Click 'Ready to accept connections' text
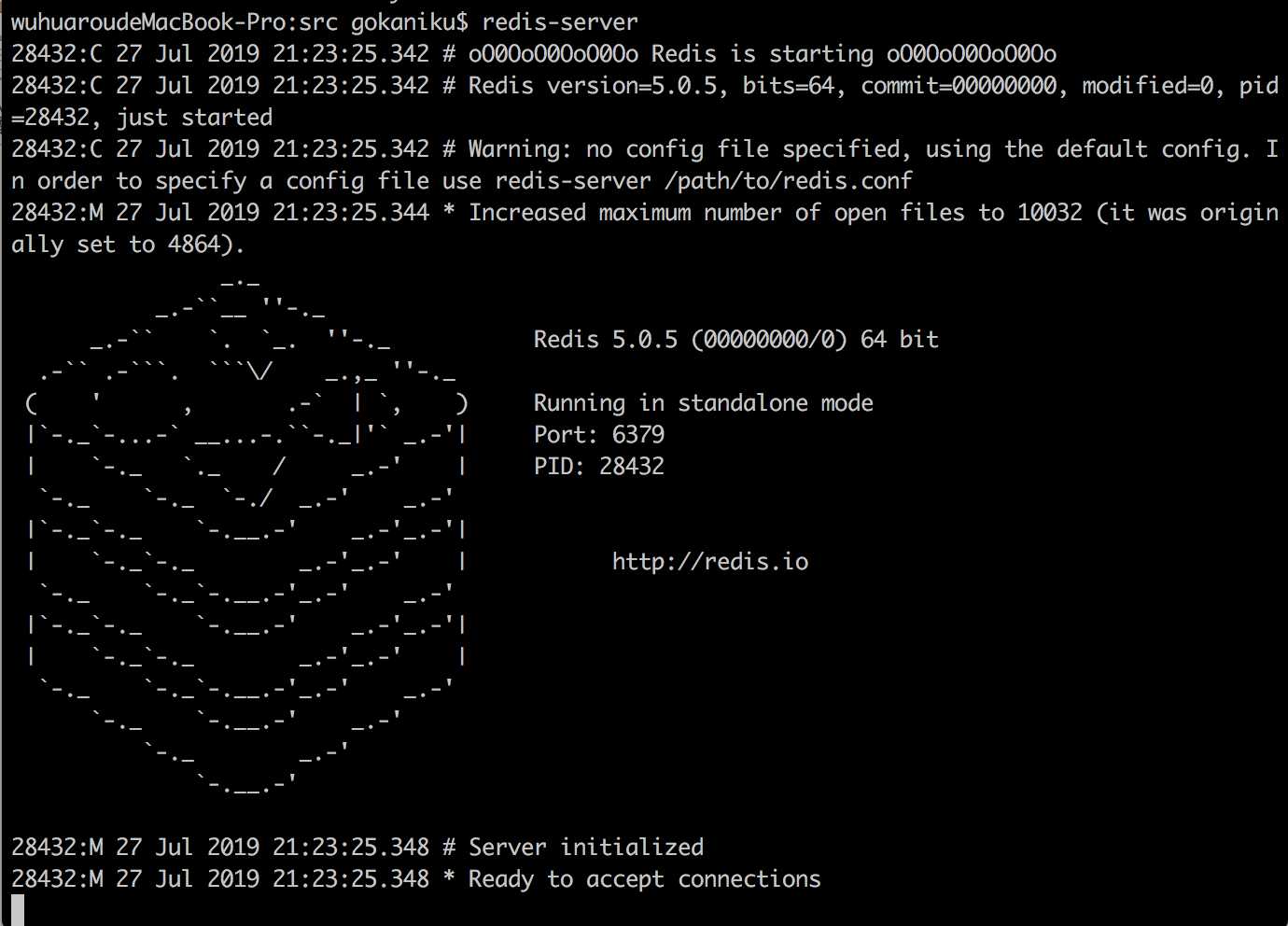The image size is (1288, 926). (x=644, y=878)
